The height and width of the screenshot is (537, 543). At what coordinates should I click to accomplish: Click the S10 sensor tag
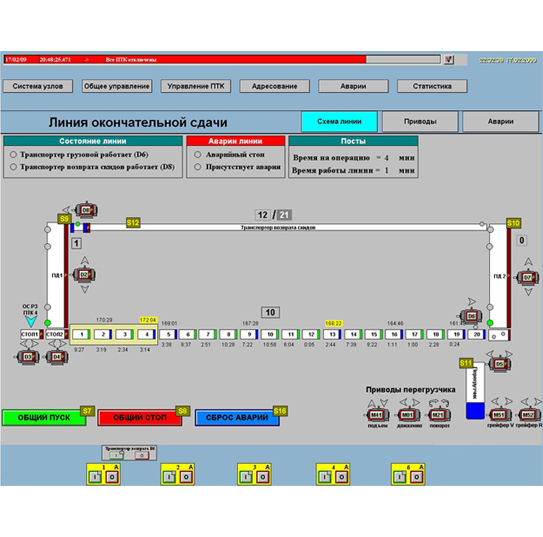[x=513, y=223]
